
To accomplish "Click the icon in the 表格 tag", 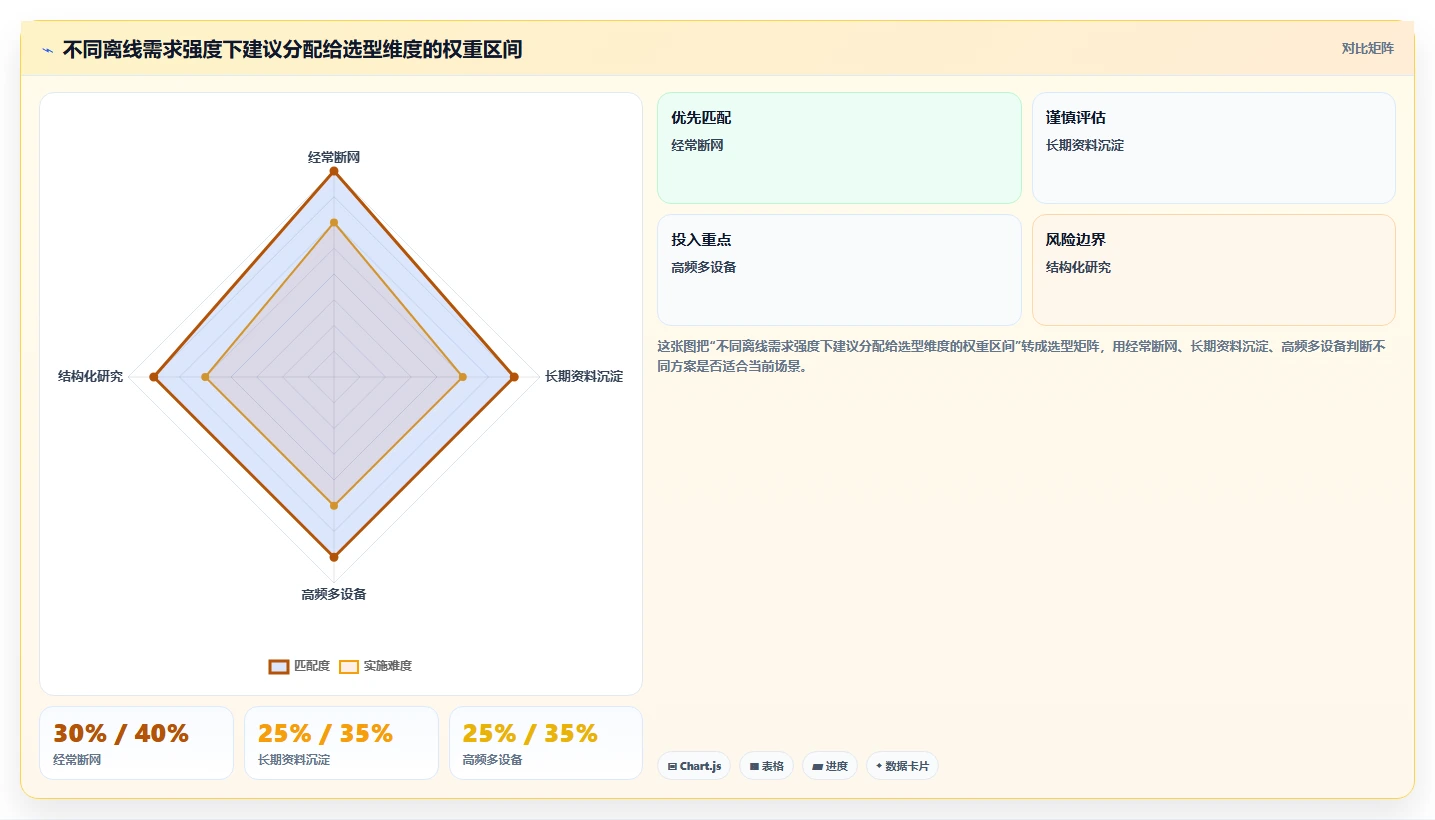I will (x=754, y=767).
